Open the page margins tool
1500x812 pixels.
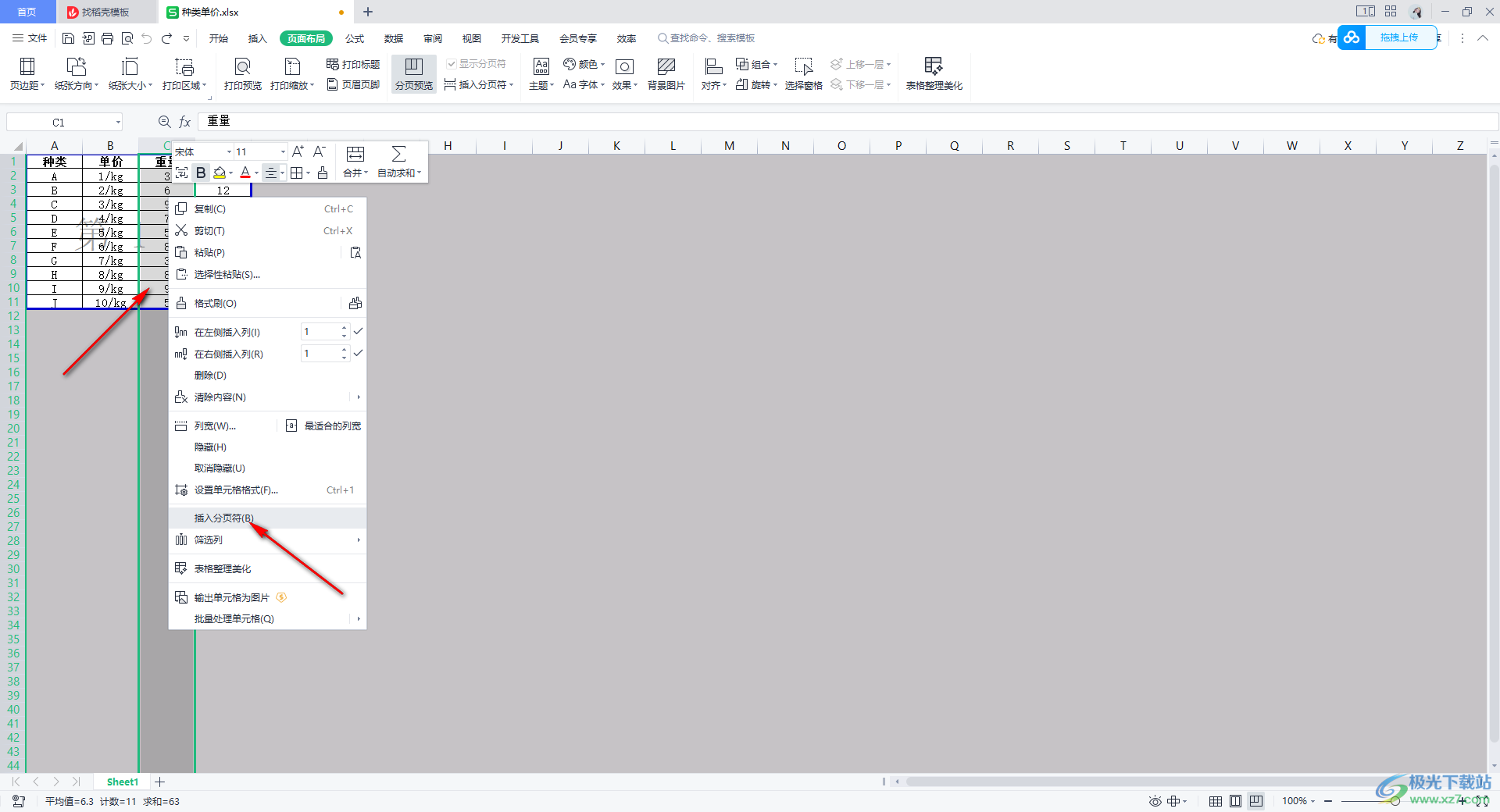[x=27, y=74]
